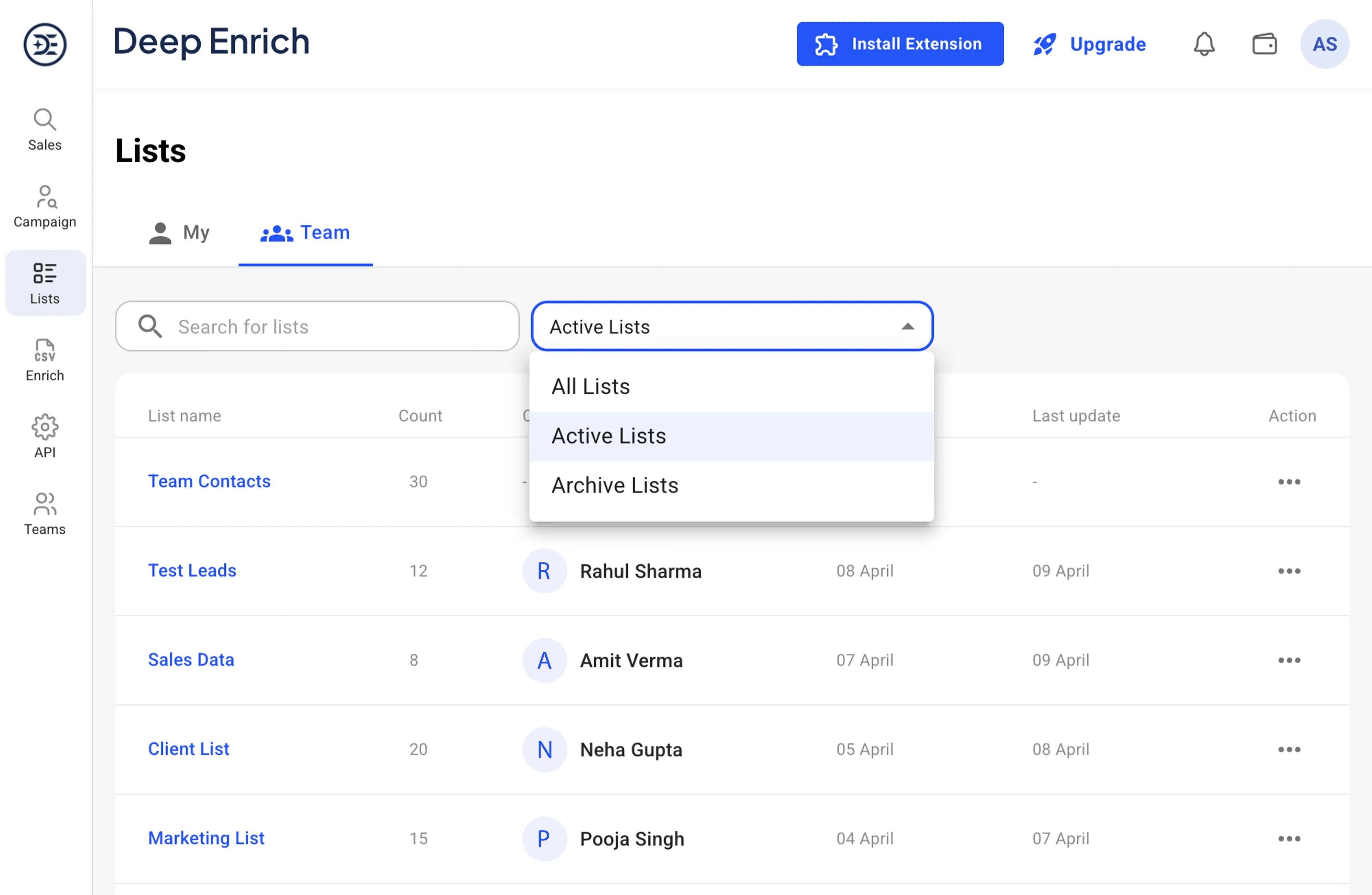The height and width of the screenshot is (895, 1372).
Task: Click Rahul Sharma's R avatar
Action: 544,571
